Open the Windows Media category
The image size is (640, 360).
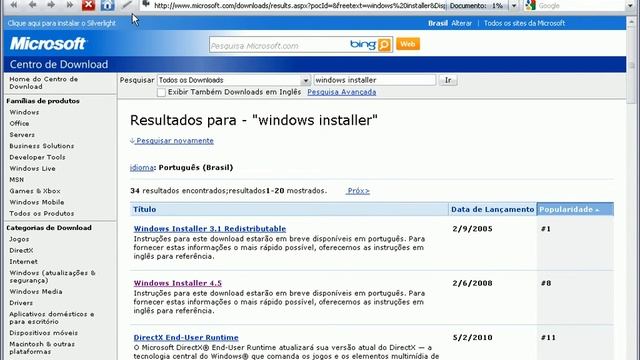click(x=36, y=292)
